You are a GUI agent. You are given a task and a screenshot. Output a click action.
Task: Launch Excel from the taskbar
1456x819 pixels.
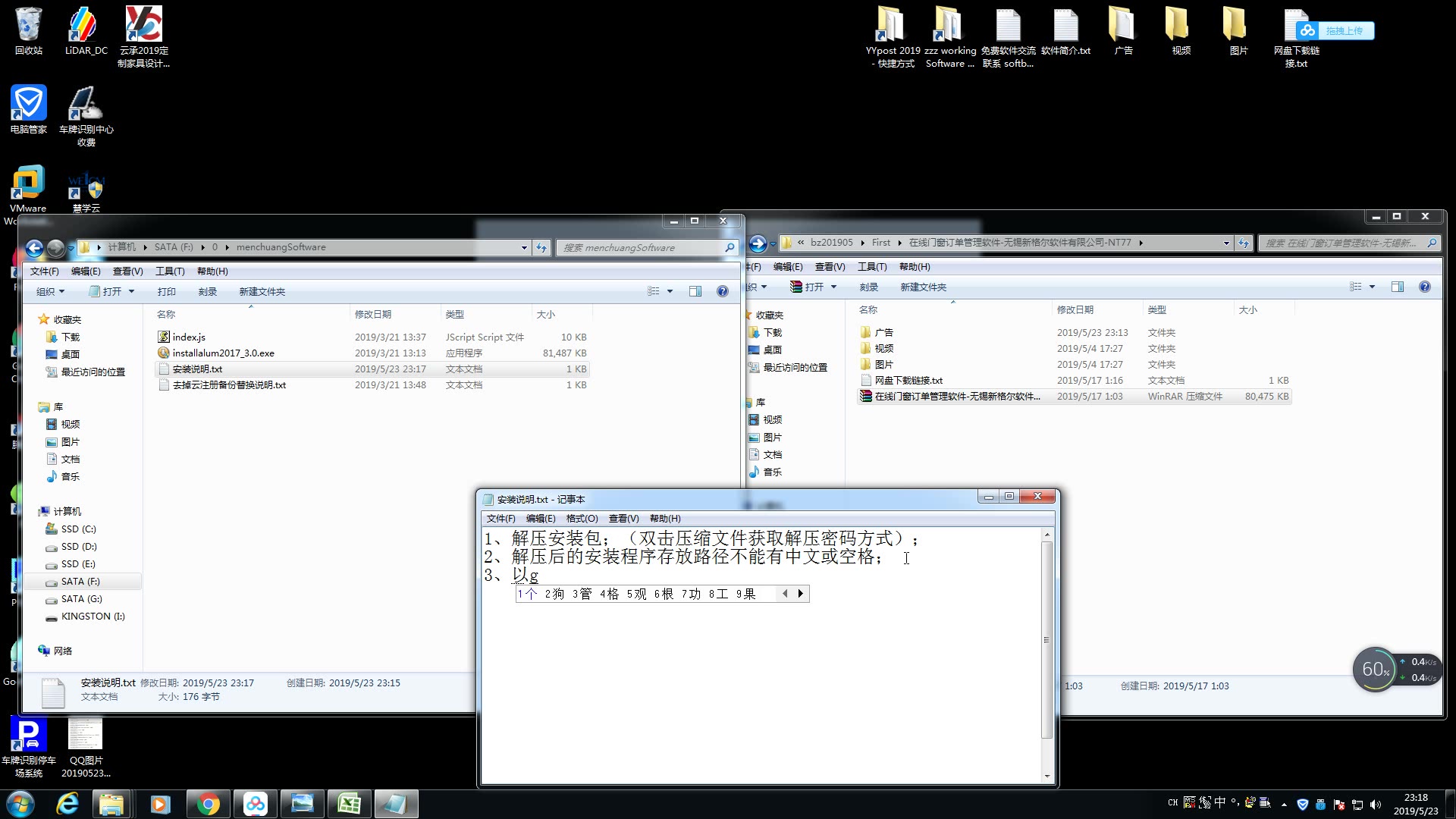point(349,804)
